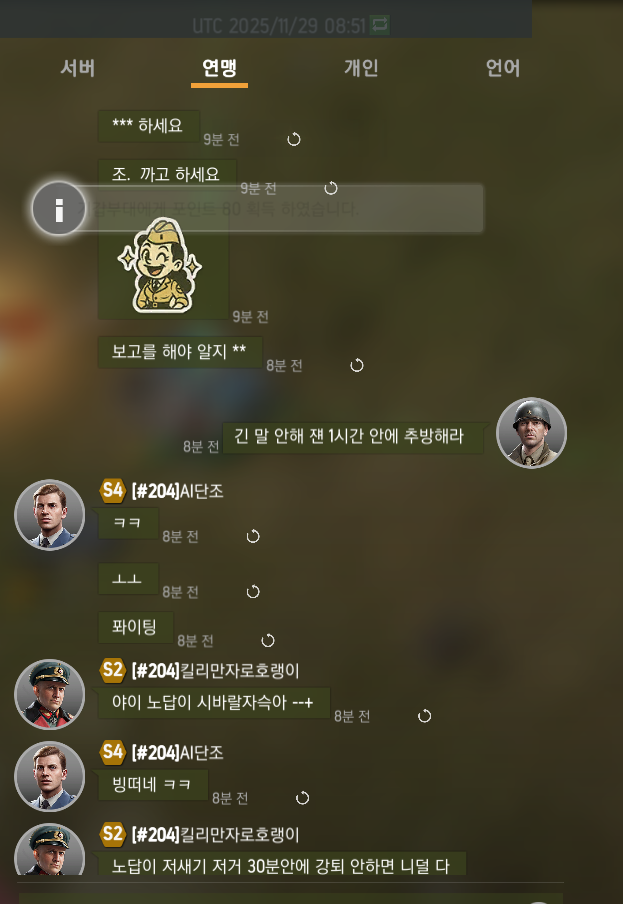Click the first [#204]킬리만자로호랭이 player name

tap(215, 671)
